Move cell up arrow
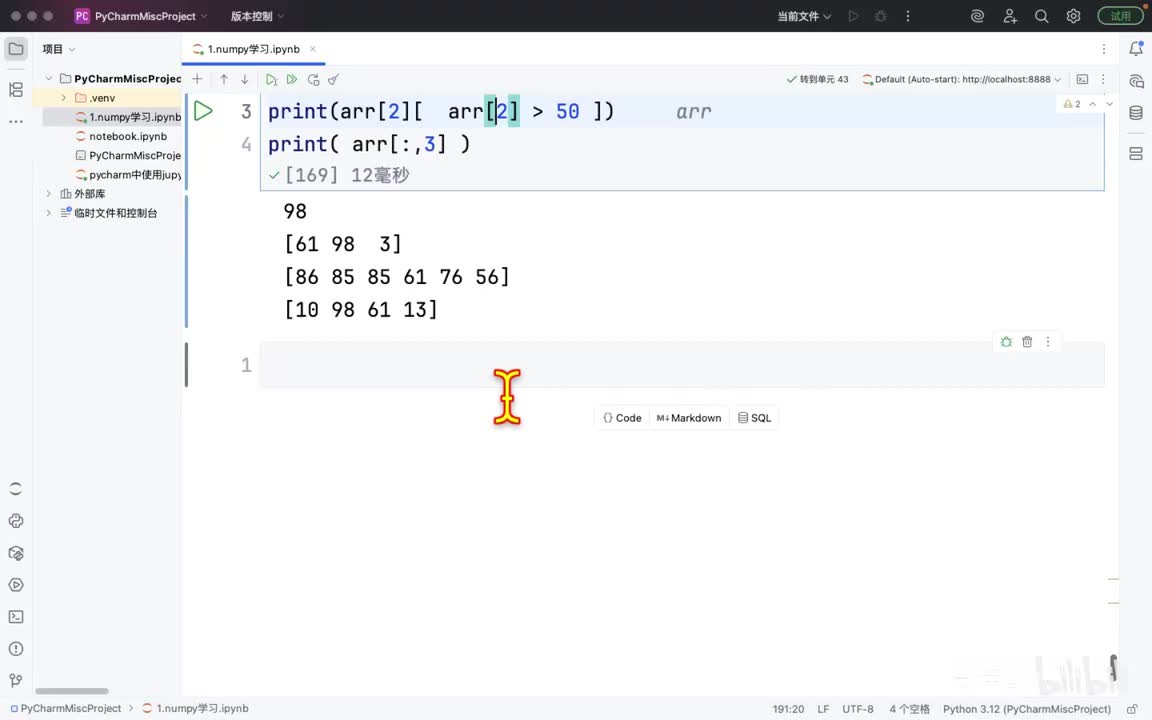 (x=223, y=79)
